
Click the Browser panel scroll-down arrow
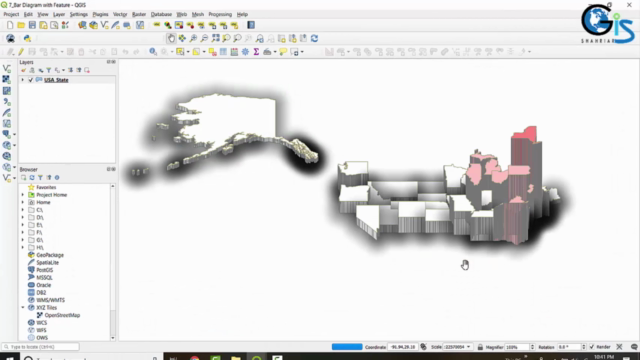[113, 338]
